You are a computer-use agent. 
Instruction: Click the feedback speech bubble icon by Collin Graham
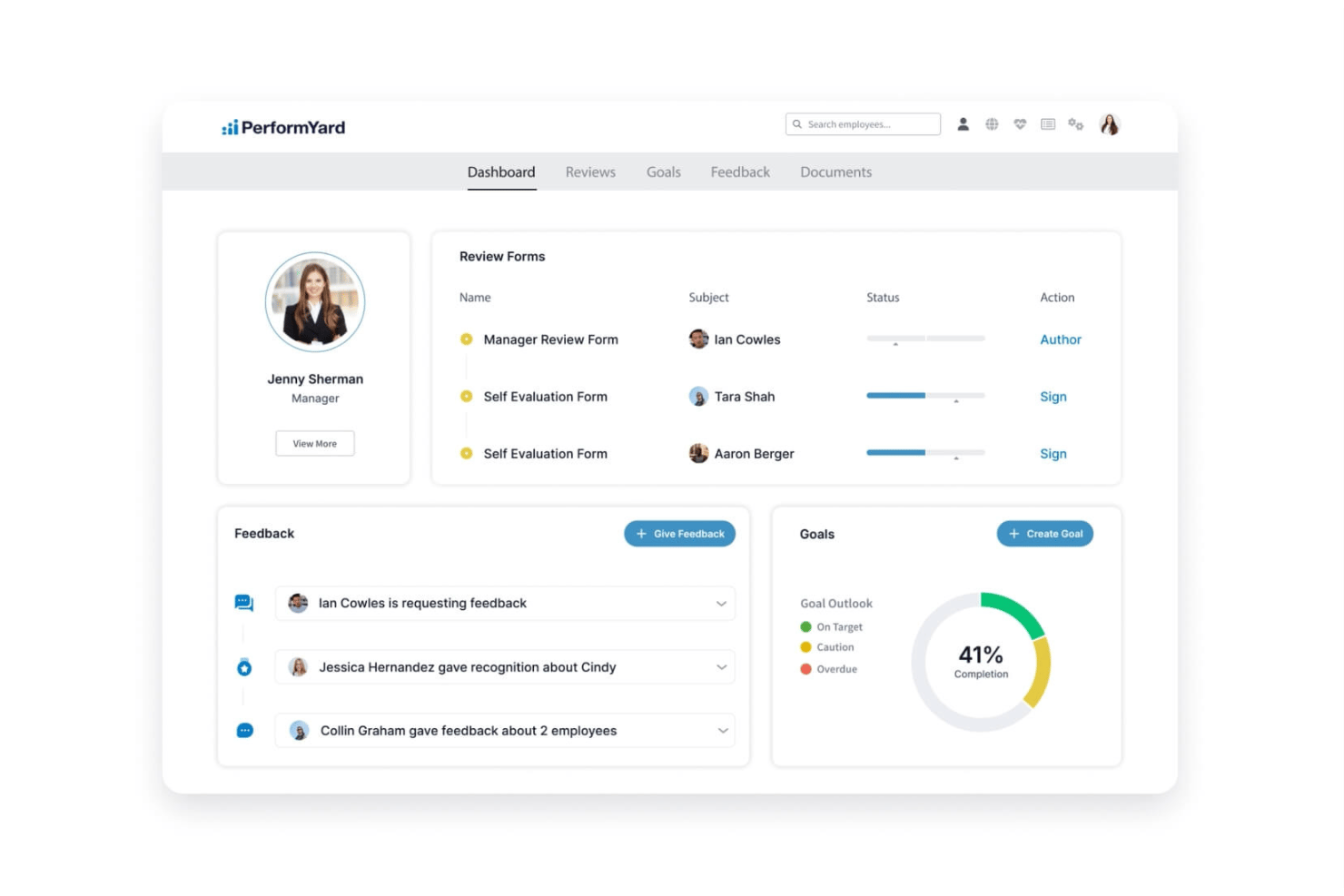tap(244, 731)
